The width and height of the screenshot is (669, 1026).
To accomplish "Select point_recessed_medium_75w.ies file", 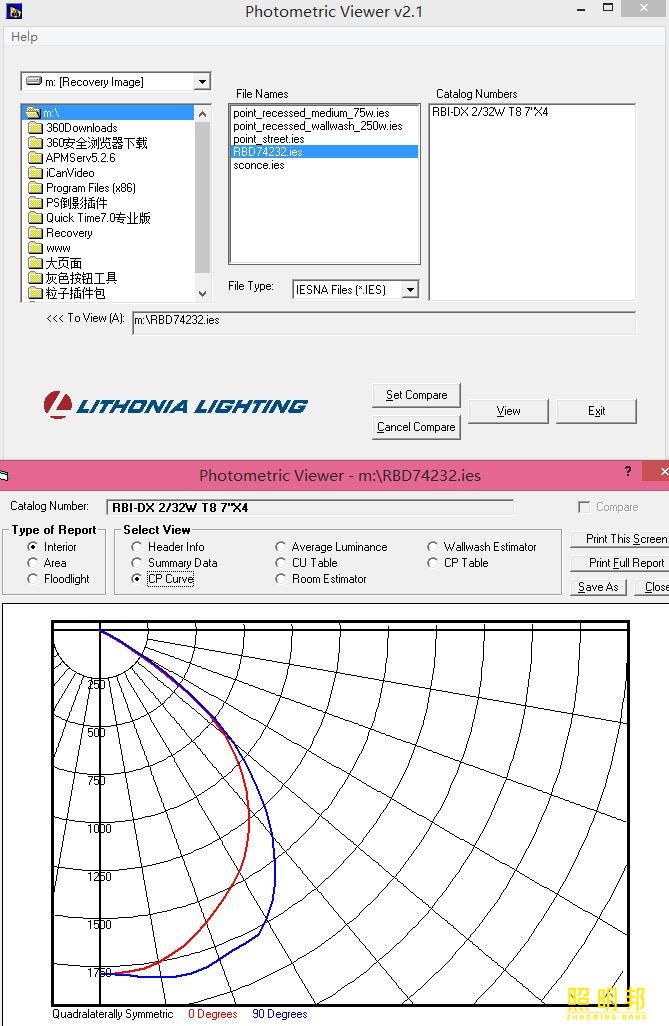I will [x=312, y=113].
